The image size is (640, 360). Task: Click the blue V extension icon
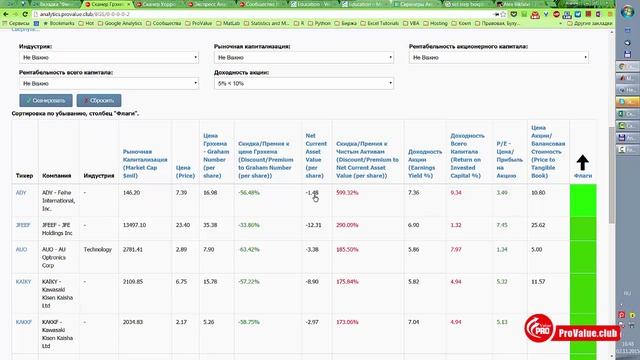pyautogui.click(x=546, y=14)
